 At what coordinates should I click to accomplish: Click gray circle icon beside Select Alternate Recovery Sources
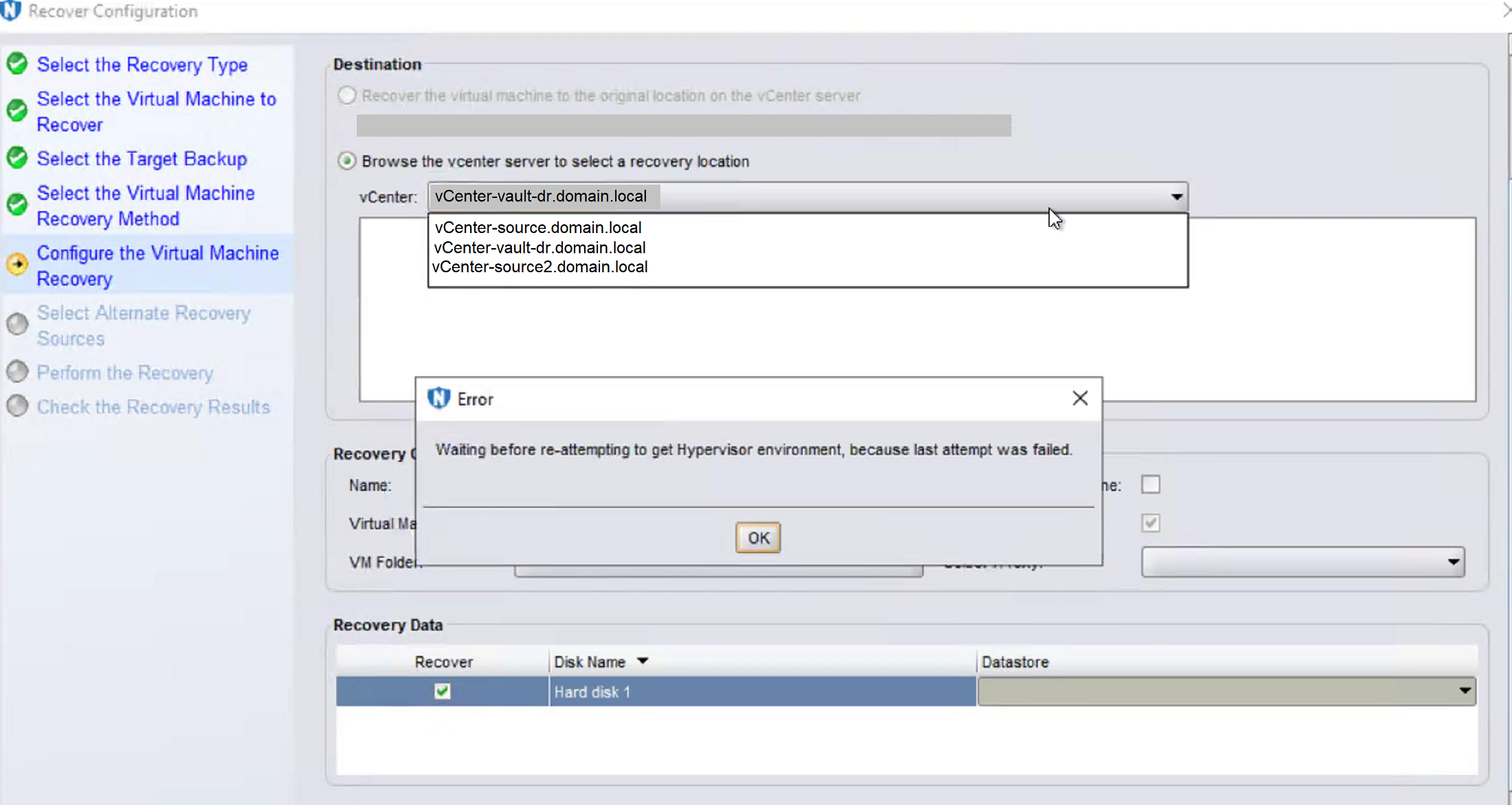[17, 324]
